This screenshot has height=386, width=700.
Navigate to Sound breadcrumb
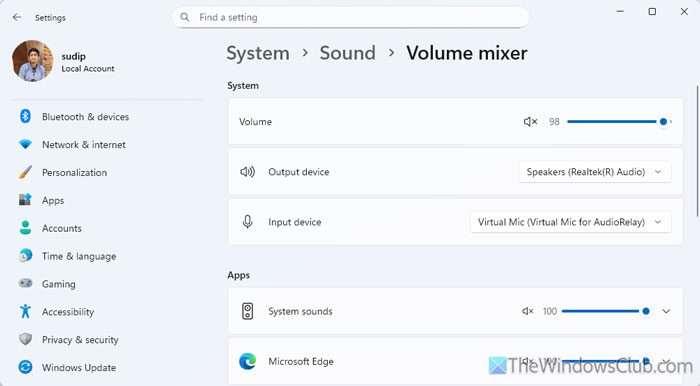(347, 53)
